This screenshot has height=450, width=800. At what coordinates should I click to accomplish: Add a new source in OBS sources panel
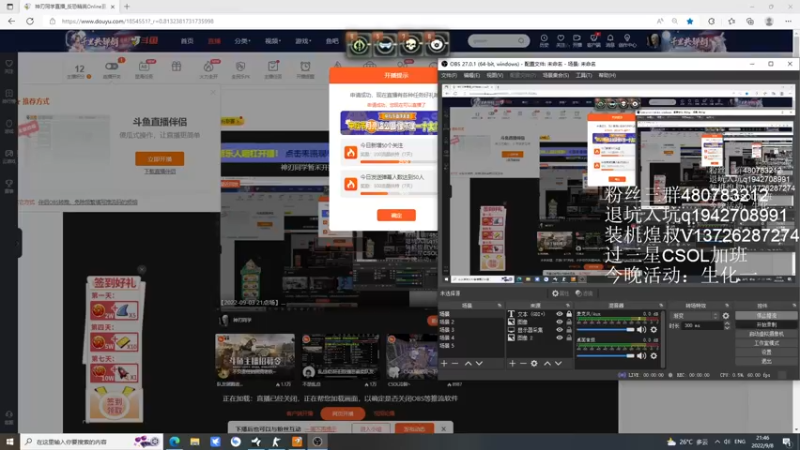pos(512,363)
